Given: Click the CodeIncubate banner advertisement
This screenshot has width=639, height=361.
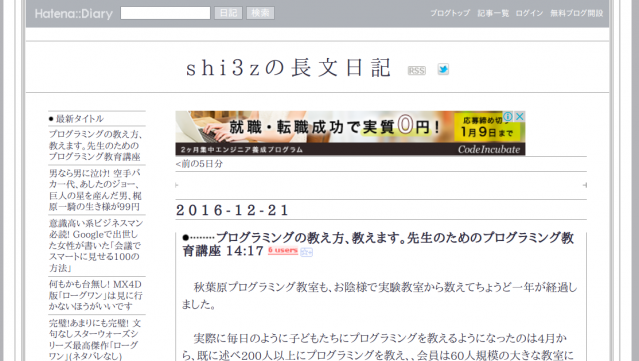Looking at the screenshot, I should click(350, 133).
